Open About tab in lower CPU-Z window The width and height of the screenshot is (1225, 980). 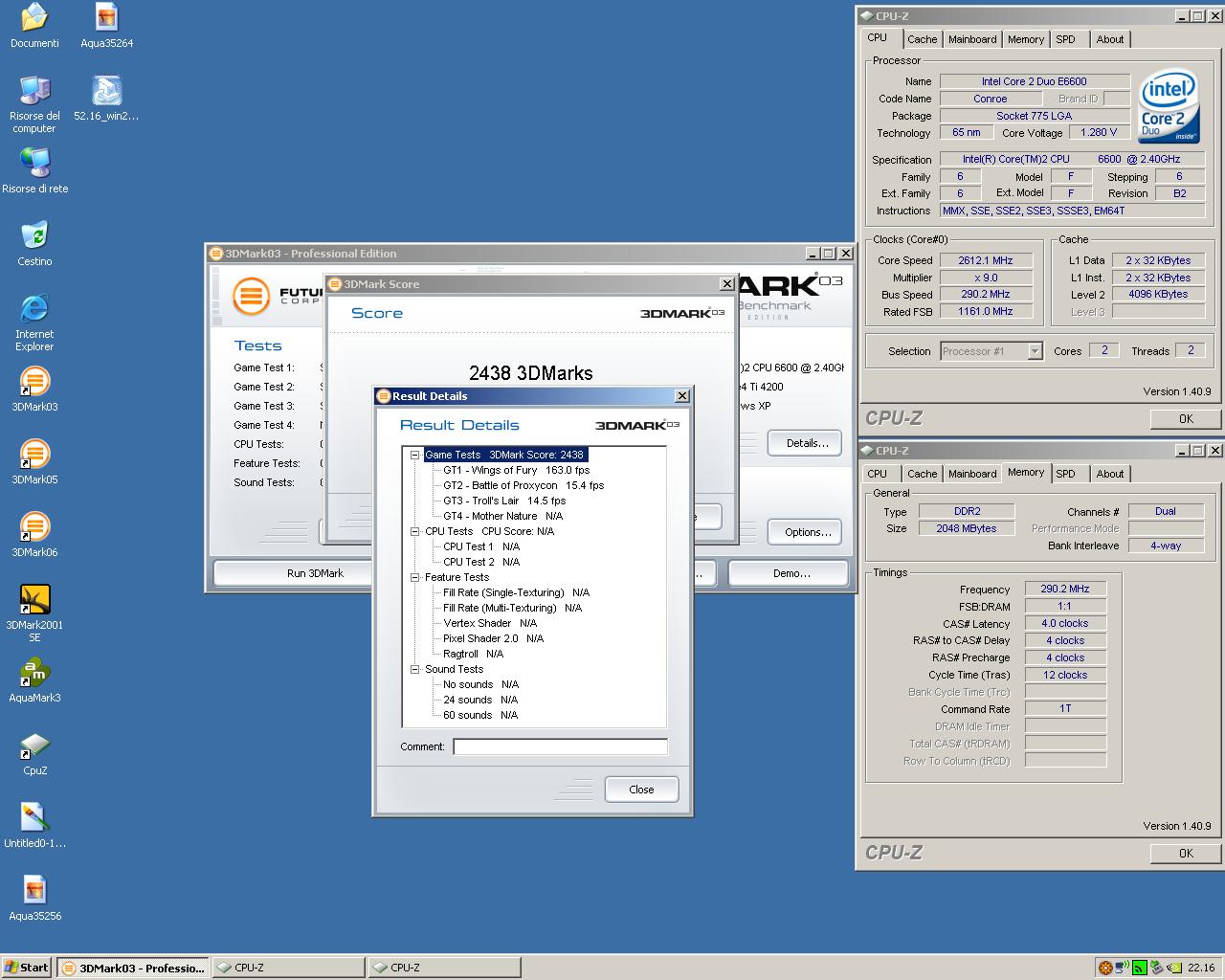tap(1110, 474)
